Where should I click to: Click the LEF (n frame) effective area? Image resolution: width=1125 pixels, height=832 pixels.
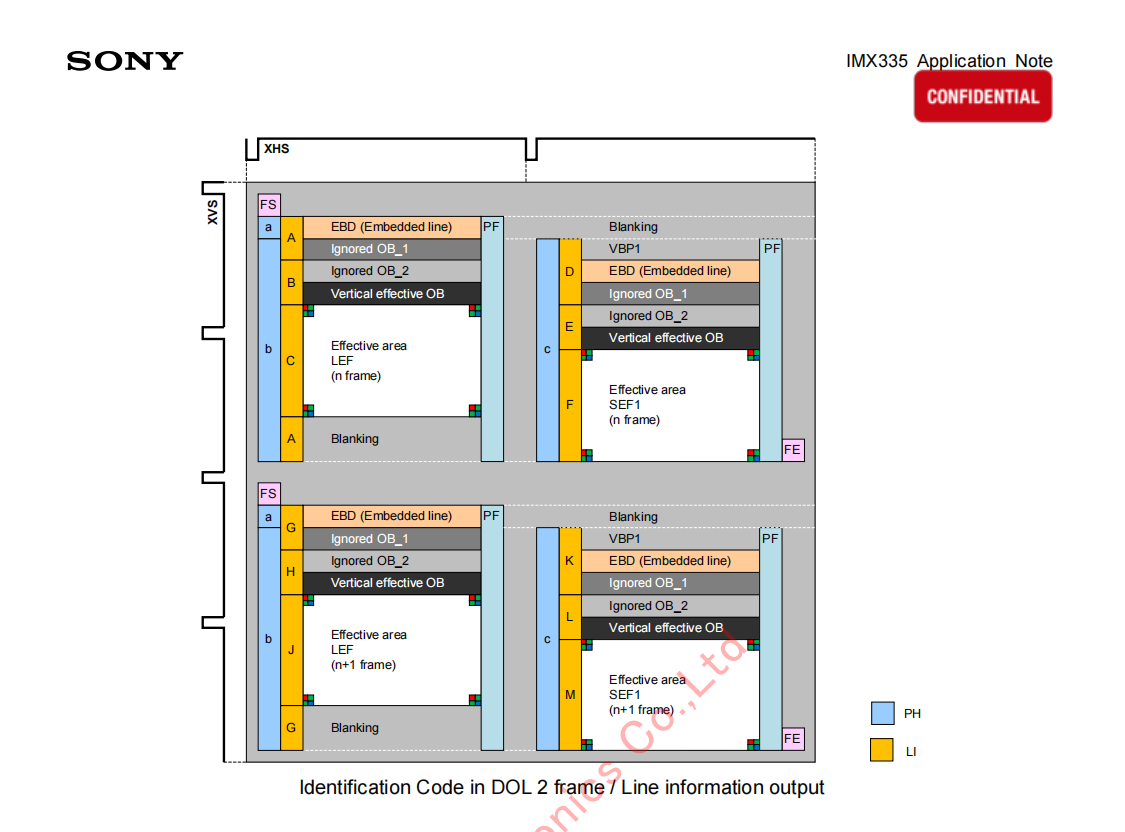[x=392, y=361]
